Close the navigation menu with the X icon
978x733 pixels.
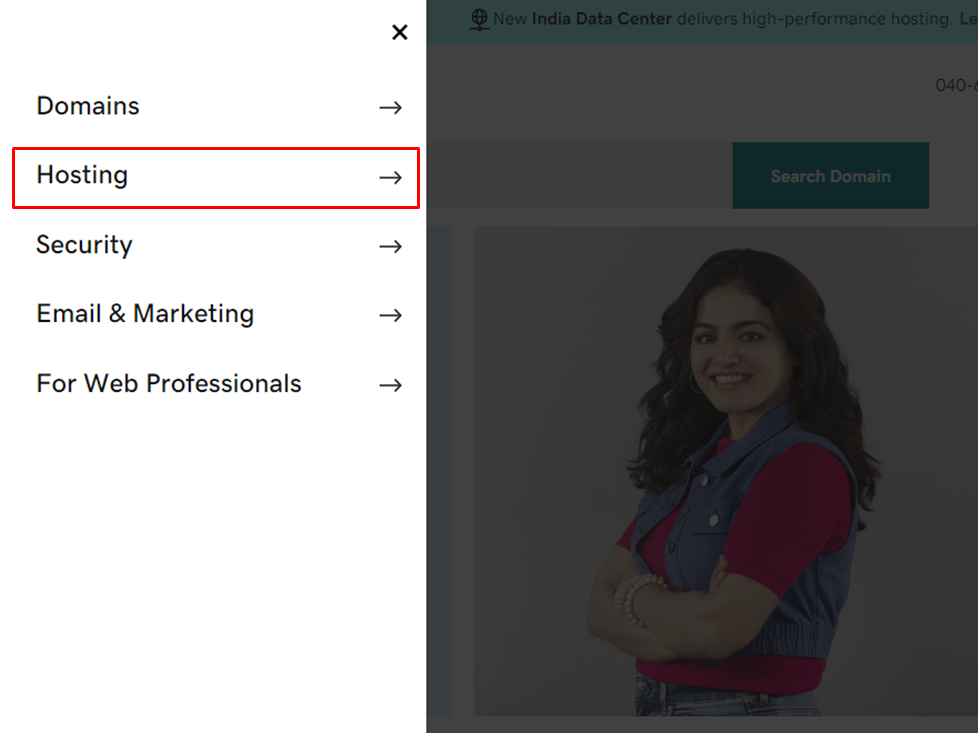[399, 32]
